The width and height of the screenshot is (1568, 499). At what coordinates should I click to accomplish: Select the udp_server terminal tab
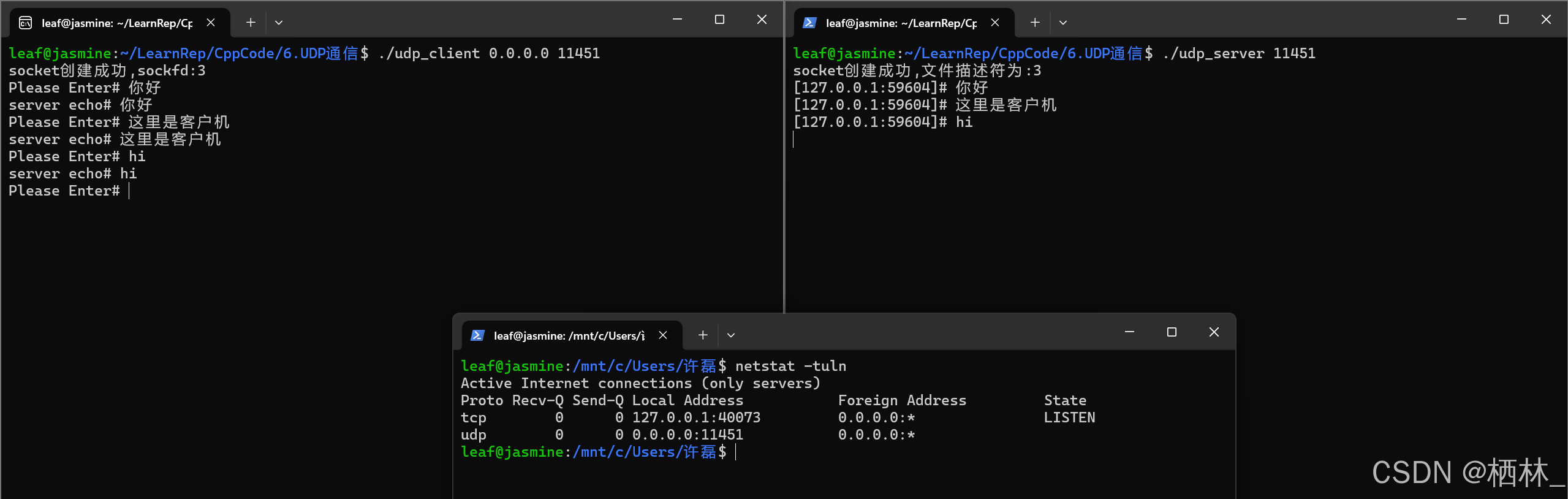pos(904,23)
